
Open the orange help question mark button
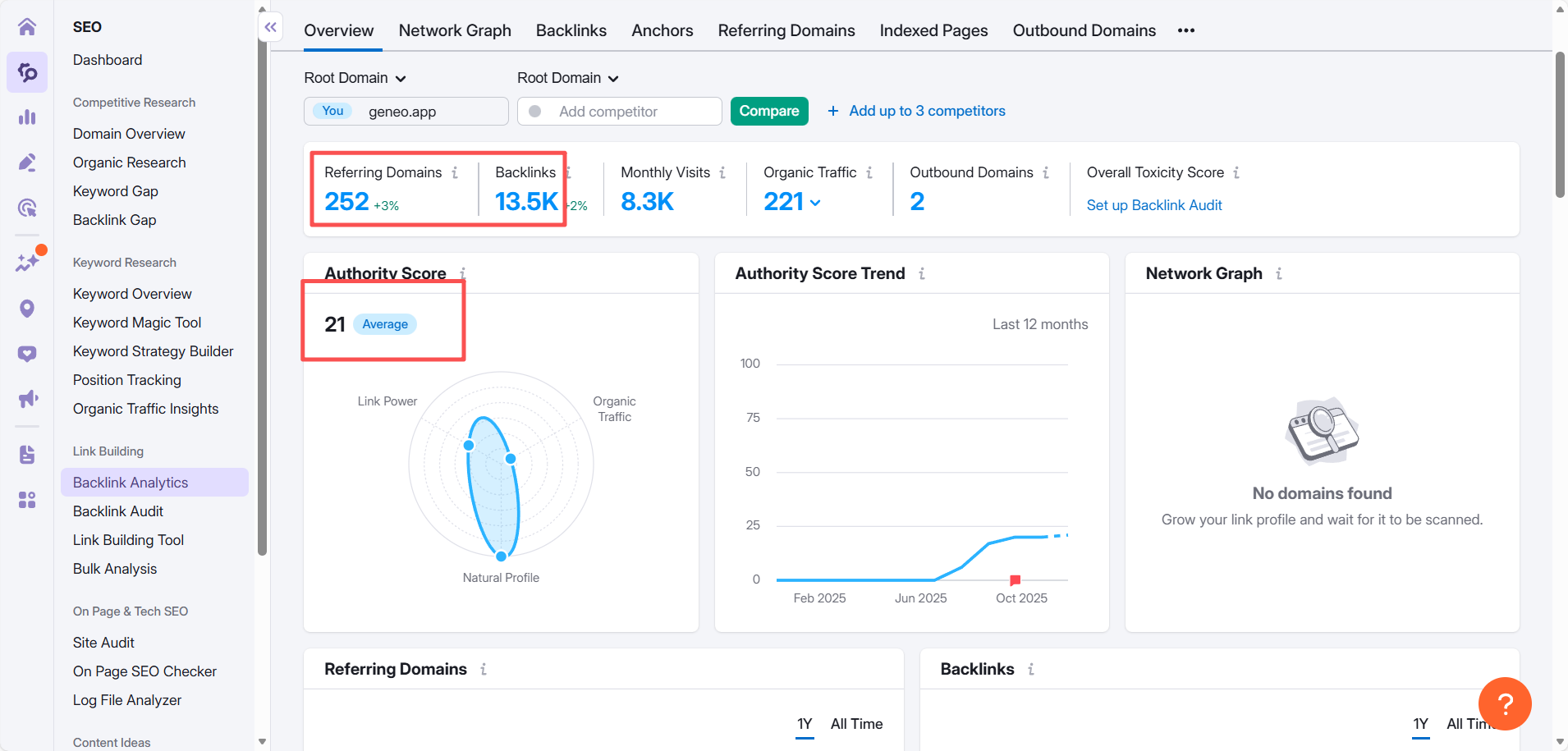pos(1505,703)
